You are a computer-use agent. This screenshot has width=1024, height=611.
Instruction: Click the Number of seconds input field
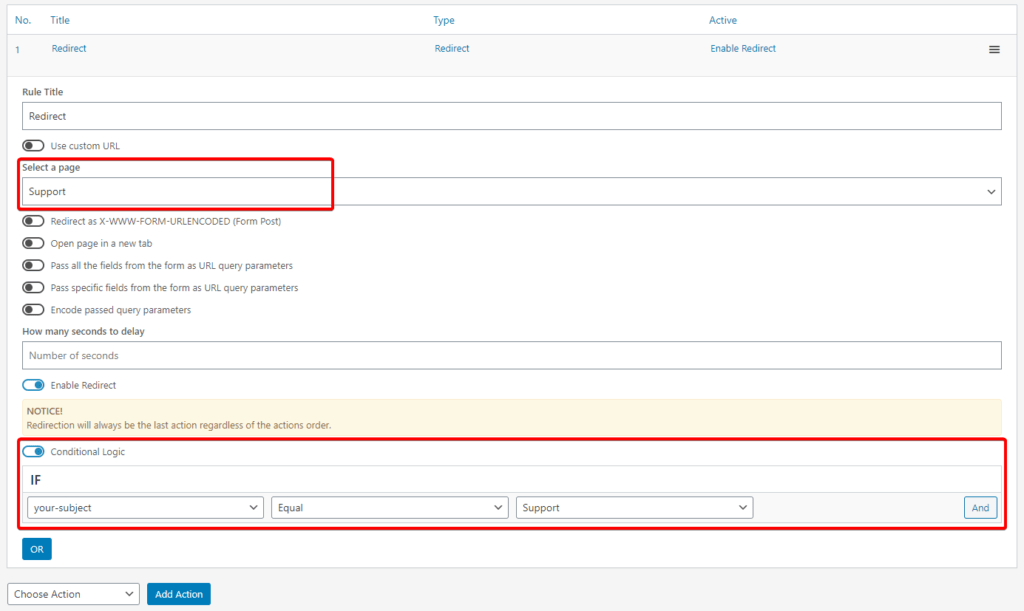(512, 355)
